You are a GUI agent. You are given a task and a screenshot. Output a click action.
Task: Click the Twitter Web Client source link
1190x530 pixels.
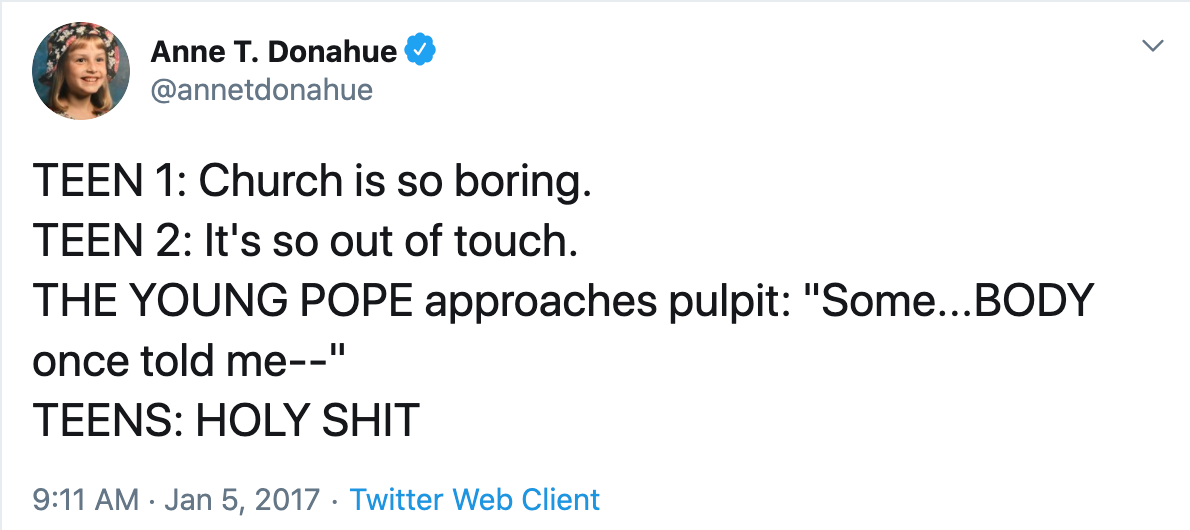(474, 499)
